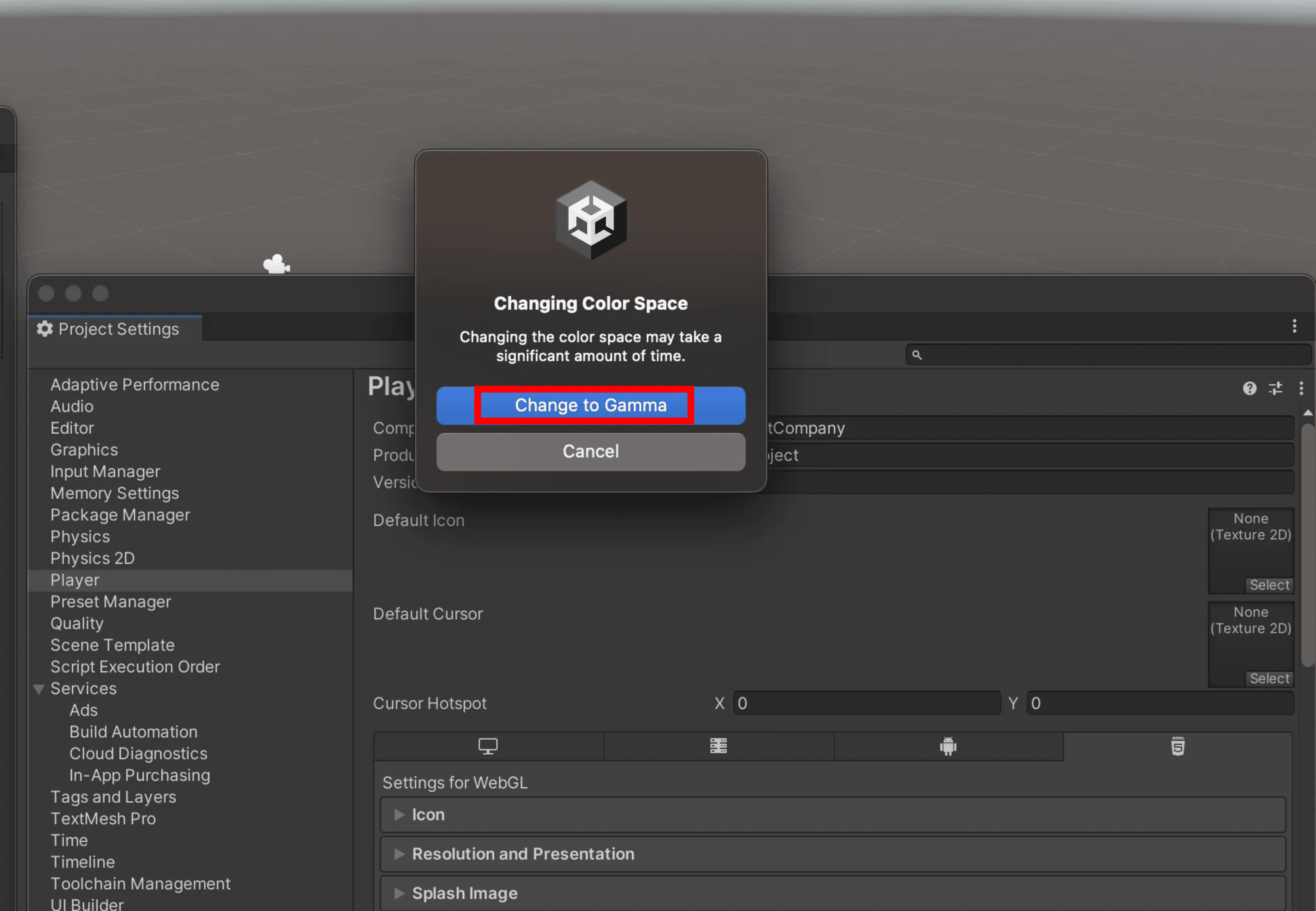Open Graphics settings category
The width and height of the screenshot is (1316, 911).
coord(84,450)
